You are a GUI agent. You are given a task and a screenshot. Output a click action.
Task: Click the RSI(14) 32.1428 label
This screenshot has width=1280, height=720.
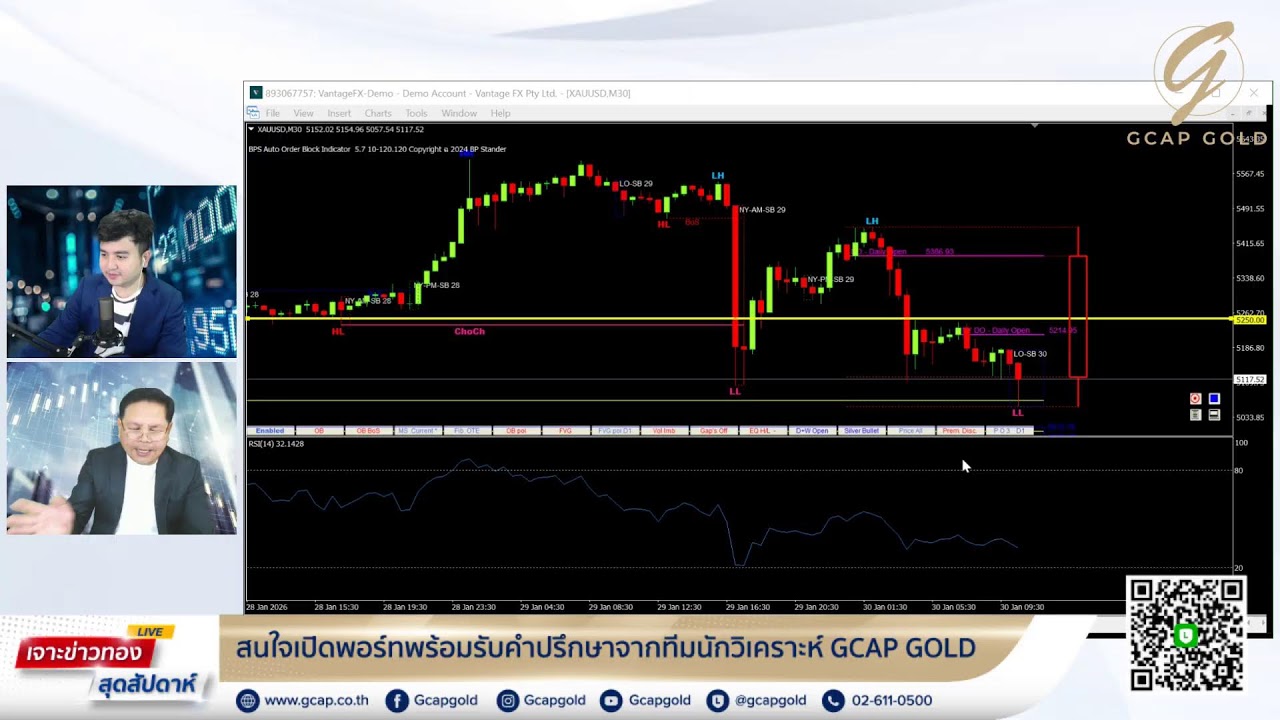(x=276, y=443)
